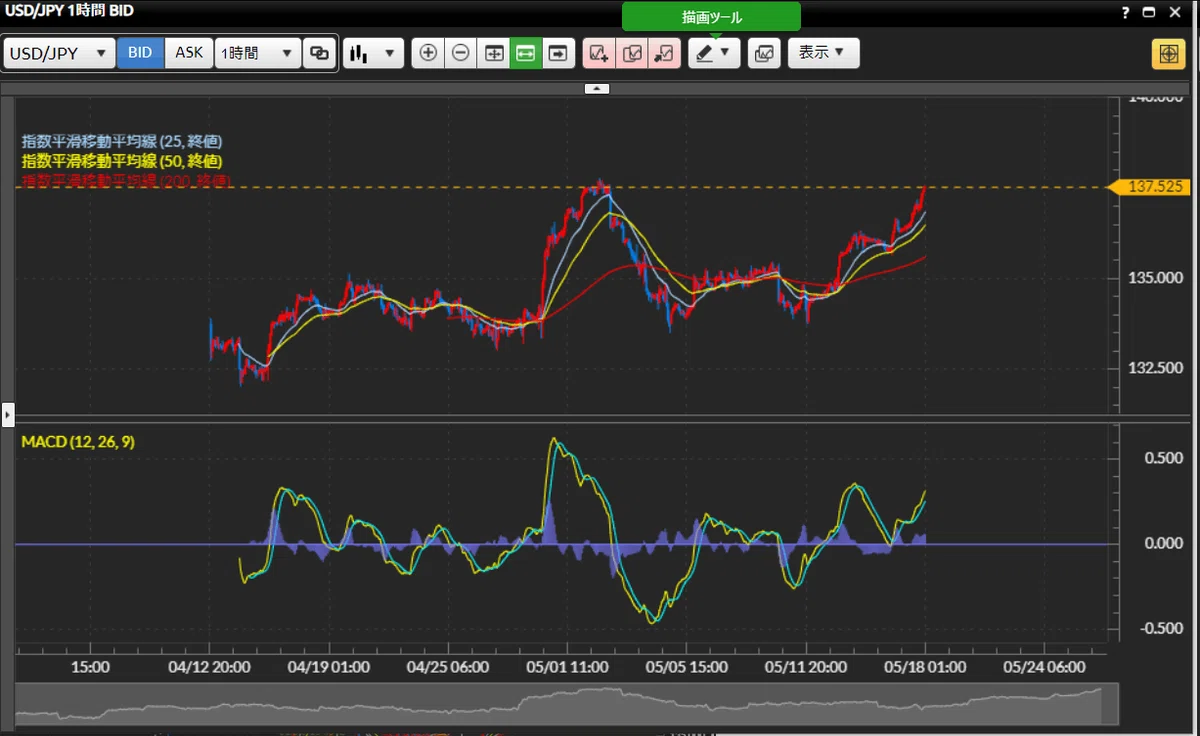Select the BID price toggle

[141, 53]
